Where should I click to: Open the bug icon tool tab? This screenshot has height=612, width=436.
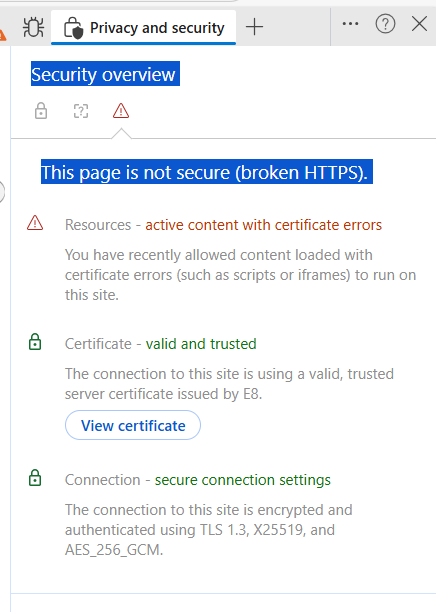(34, 27)
